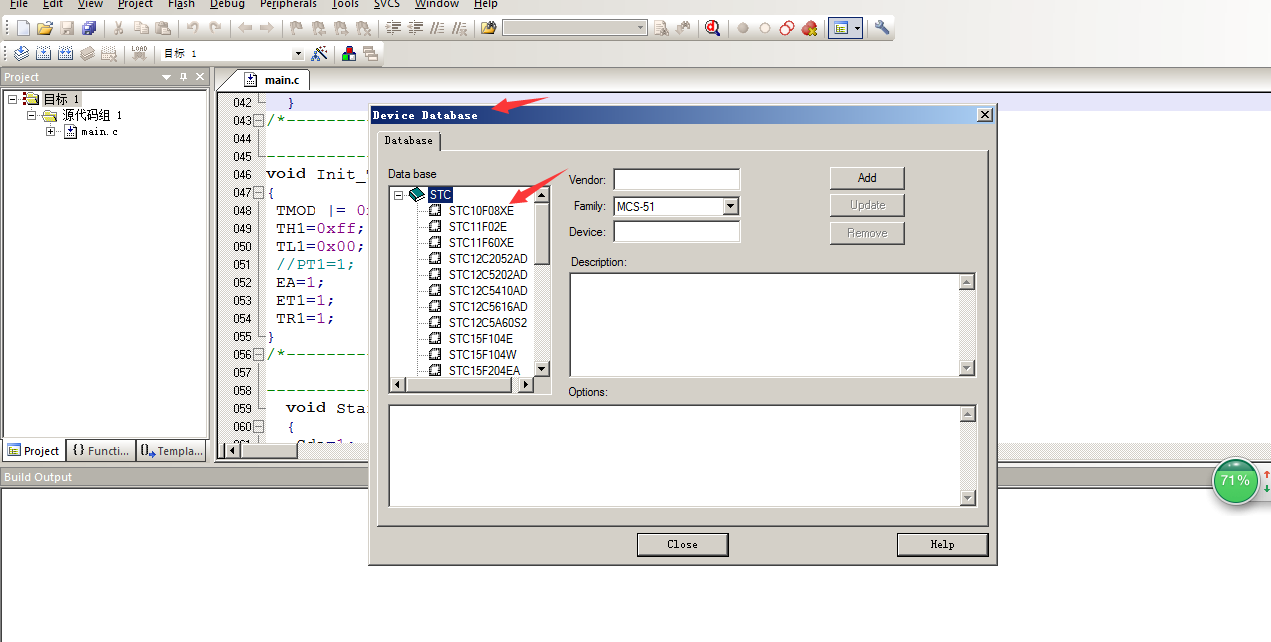Click the Vendor input field

click(677, 180)
